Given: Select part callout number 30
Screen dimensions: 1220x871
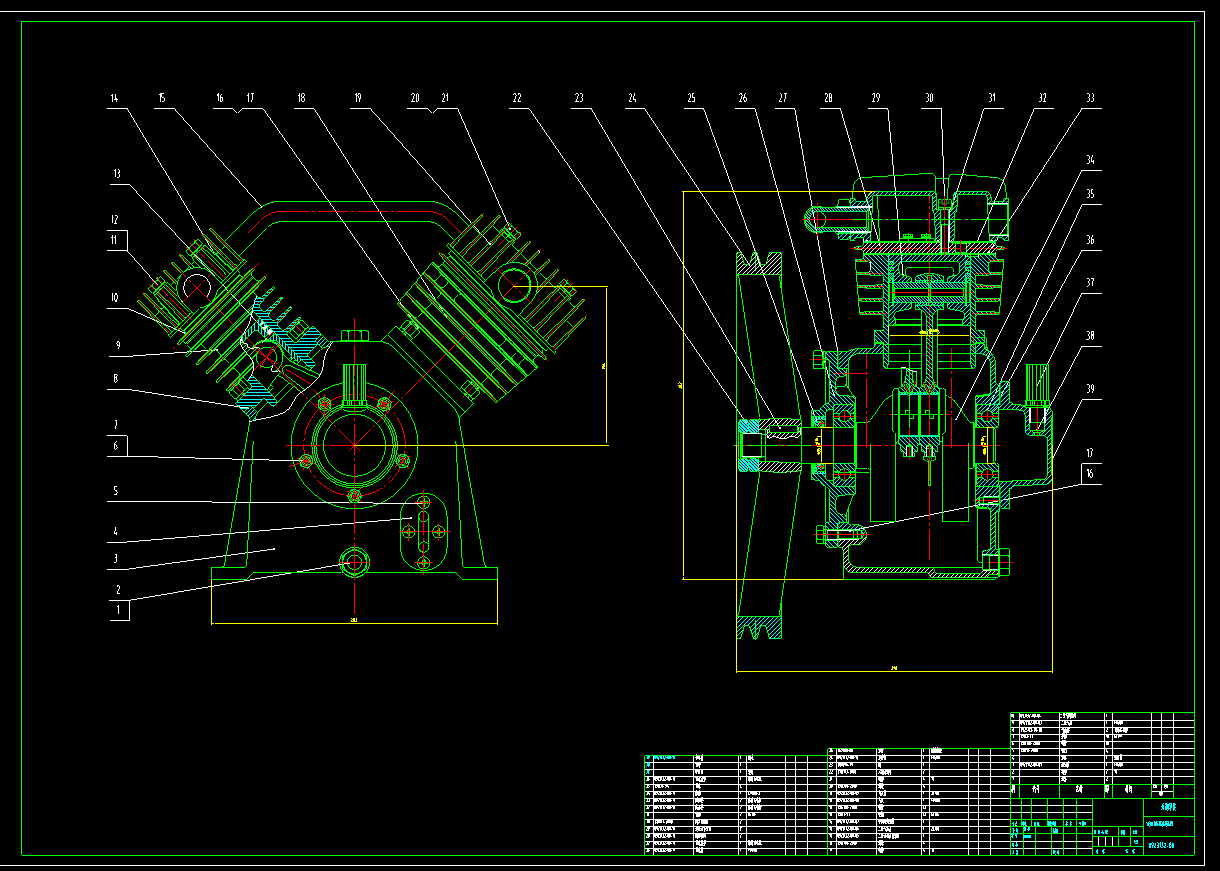Looking at the screenshot, I should pyautogui.click(x=929, y=98).
